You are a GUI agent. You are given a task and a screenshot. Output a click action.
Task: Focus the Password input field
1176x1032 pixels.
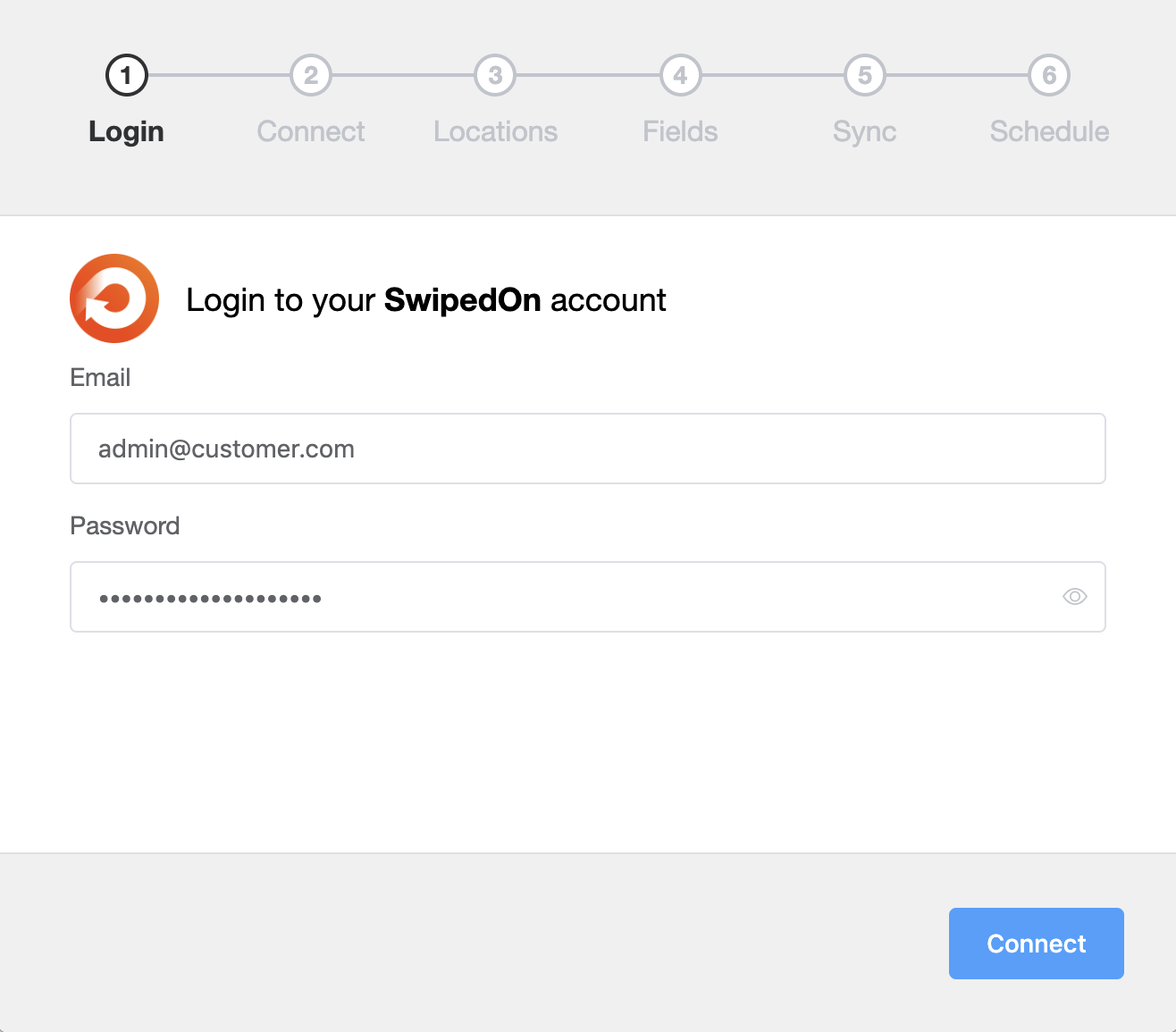pos(588,597)
